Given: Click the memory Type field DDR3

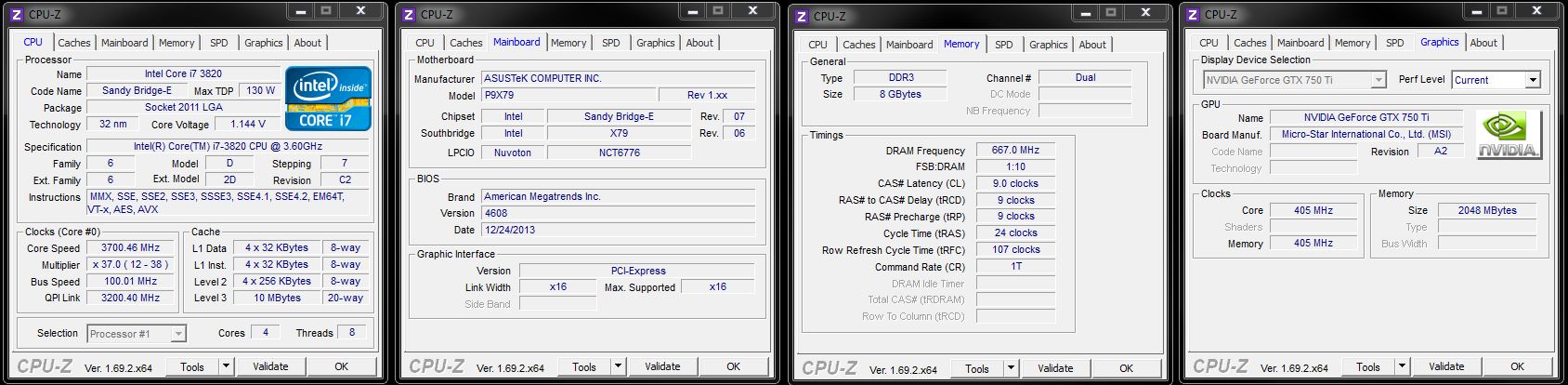Looking at the screenshot, I should (900, 77).
